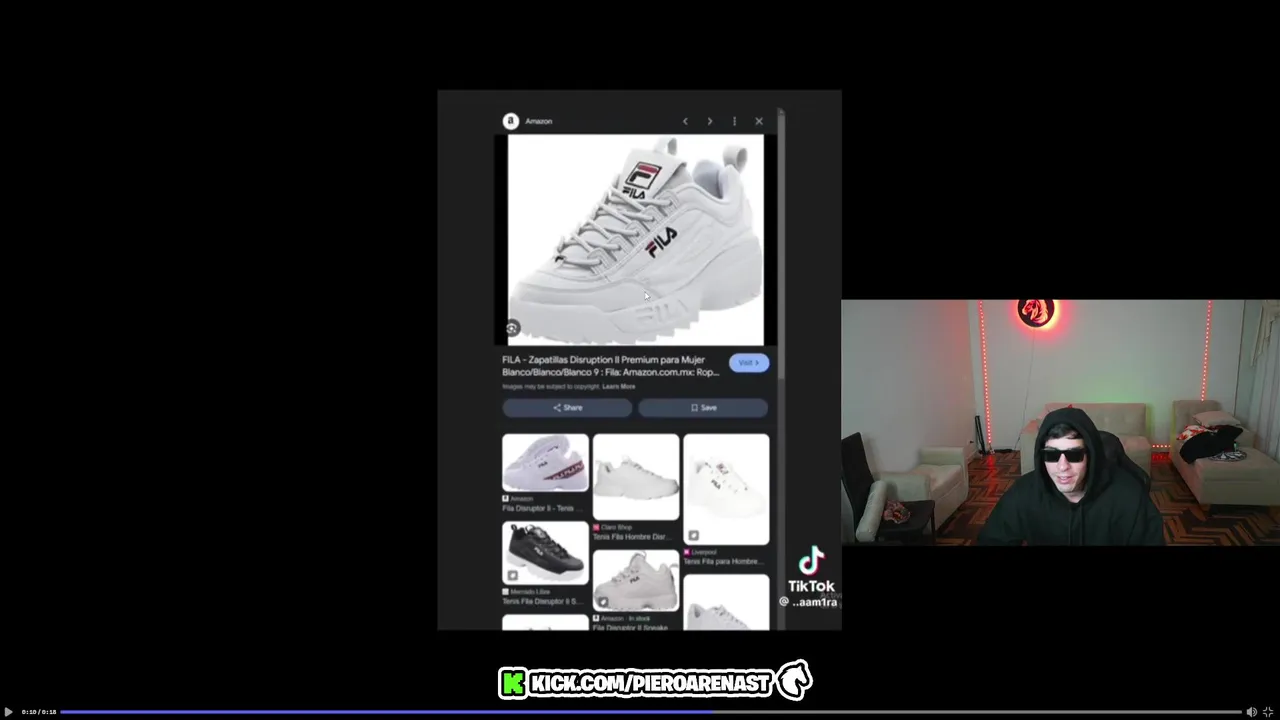Click the Google Lens icon on the shoe image
Image resolution: width=1280 pixels, height=720 pixels.
[x=512, y=328]
